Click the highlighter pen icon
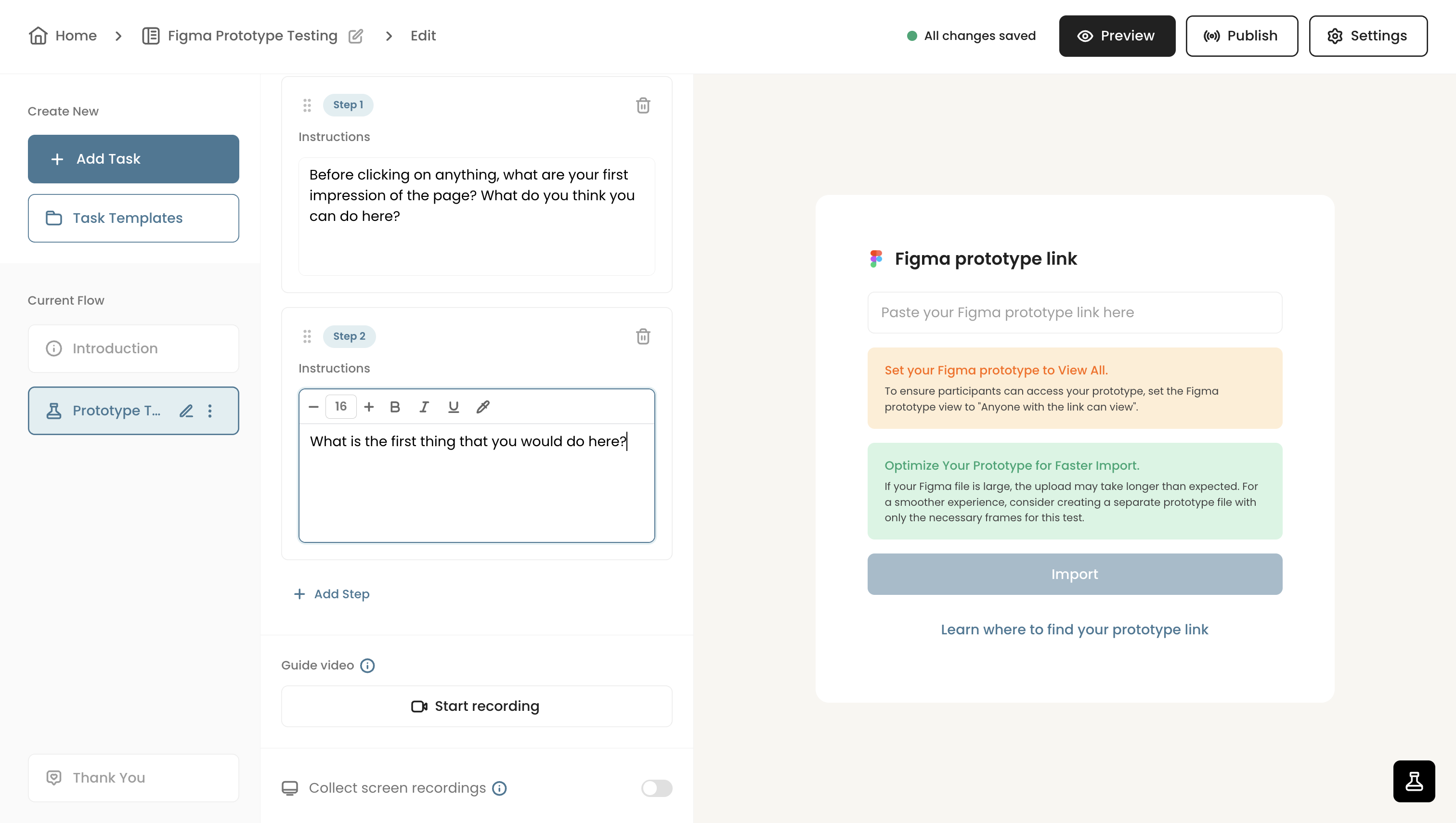The image size is (1456, 823). click(483, 407)
